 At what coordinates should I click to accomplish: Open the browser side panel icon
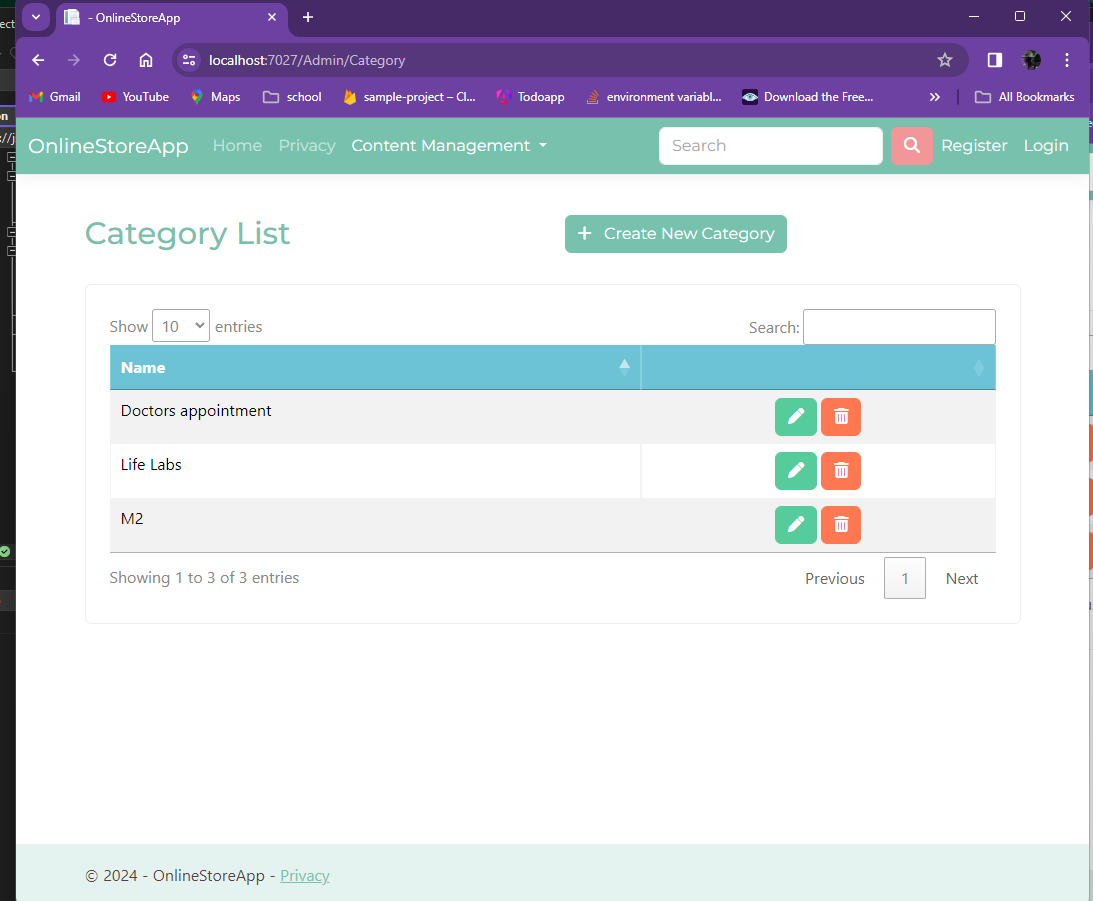(994, 60)
